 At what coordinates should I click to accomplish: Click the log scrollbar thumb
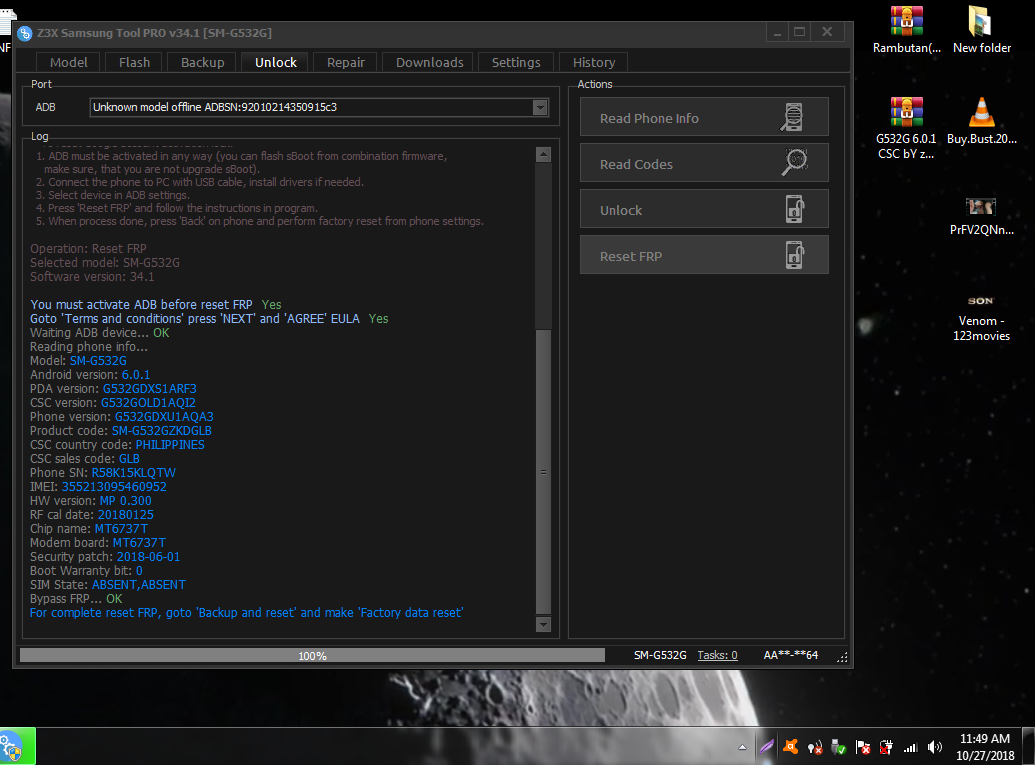tap(543, 472)
